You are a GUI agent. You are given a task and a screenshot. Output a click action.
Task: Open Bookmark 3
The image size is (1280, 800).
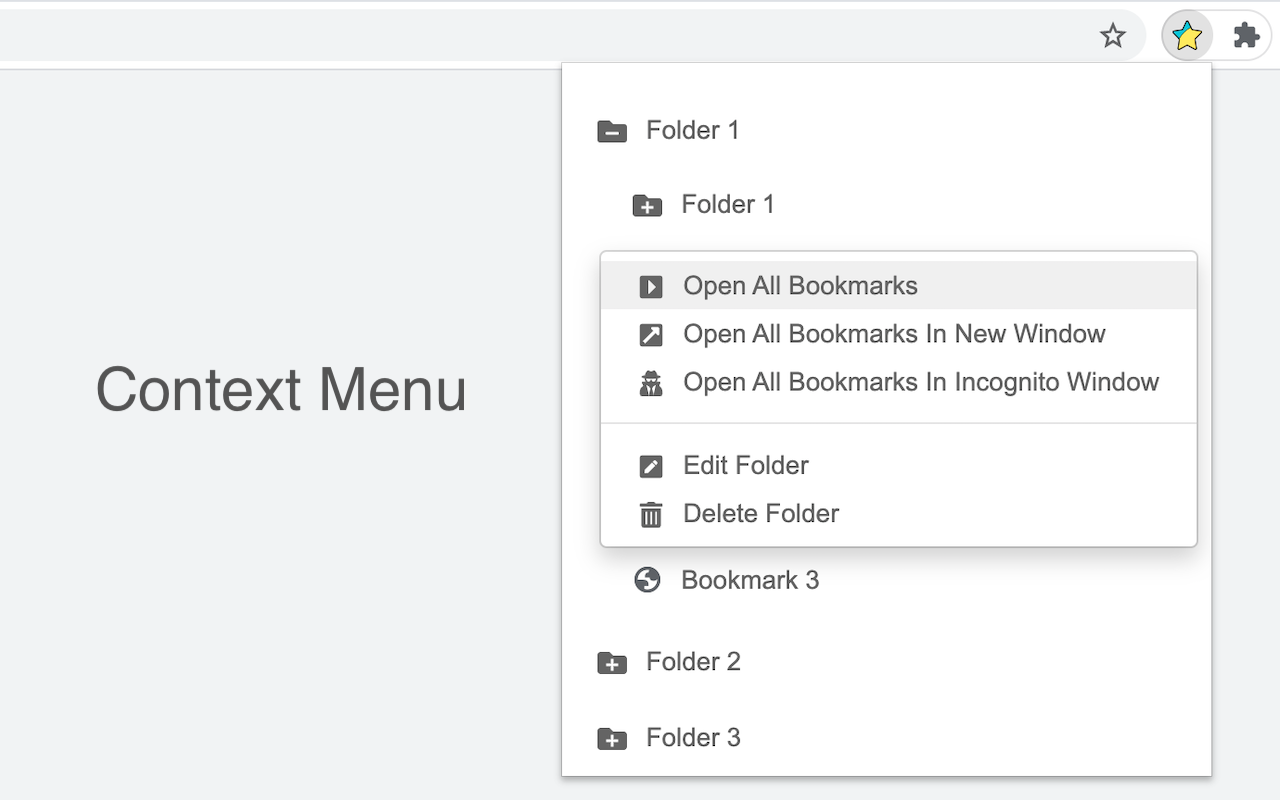[x=750, y=580]
